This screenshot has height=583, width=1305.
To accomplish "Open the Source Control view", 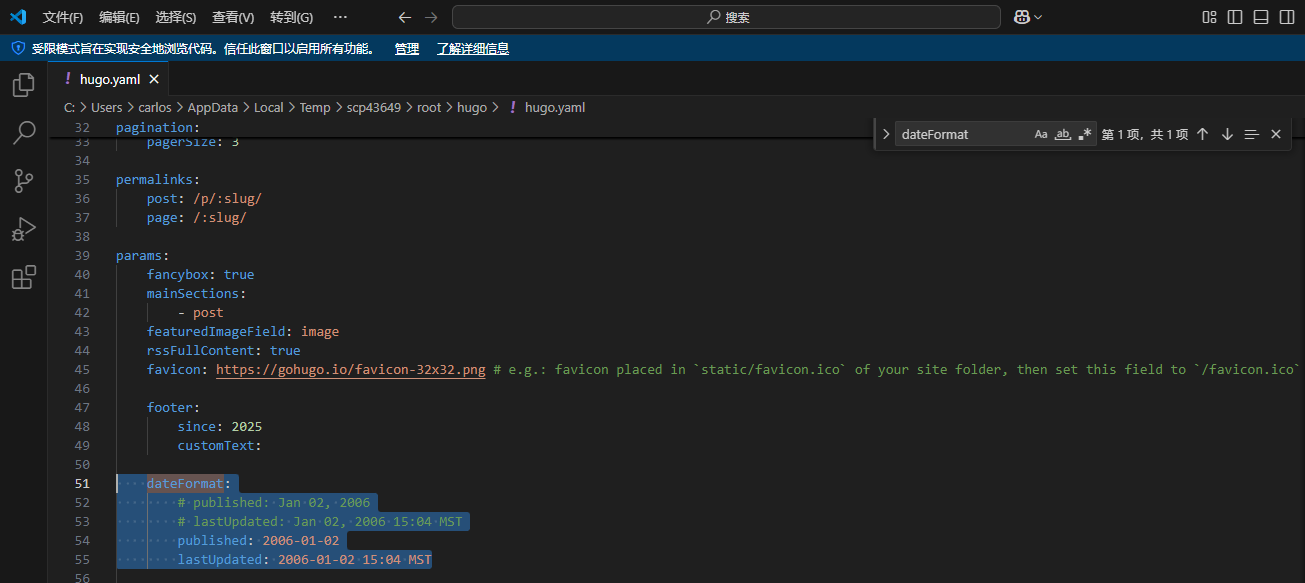I will 23,181.
